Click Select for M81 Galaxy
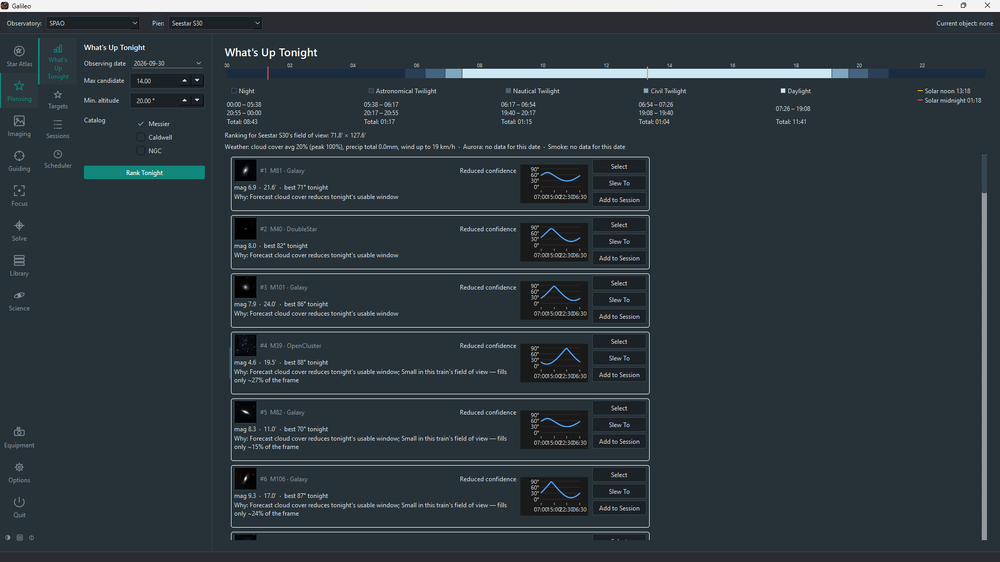Screen dimensions: 1000x562 (619, 166)
